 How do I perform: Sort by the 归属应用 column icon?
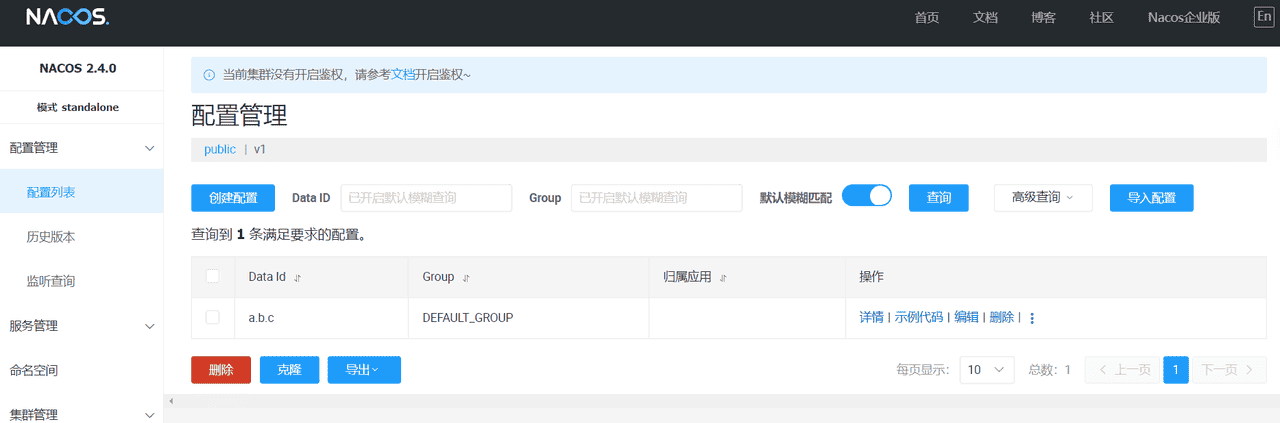click(x=723, y=278)
